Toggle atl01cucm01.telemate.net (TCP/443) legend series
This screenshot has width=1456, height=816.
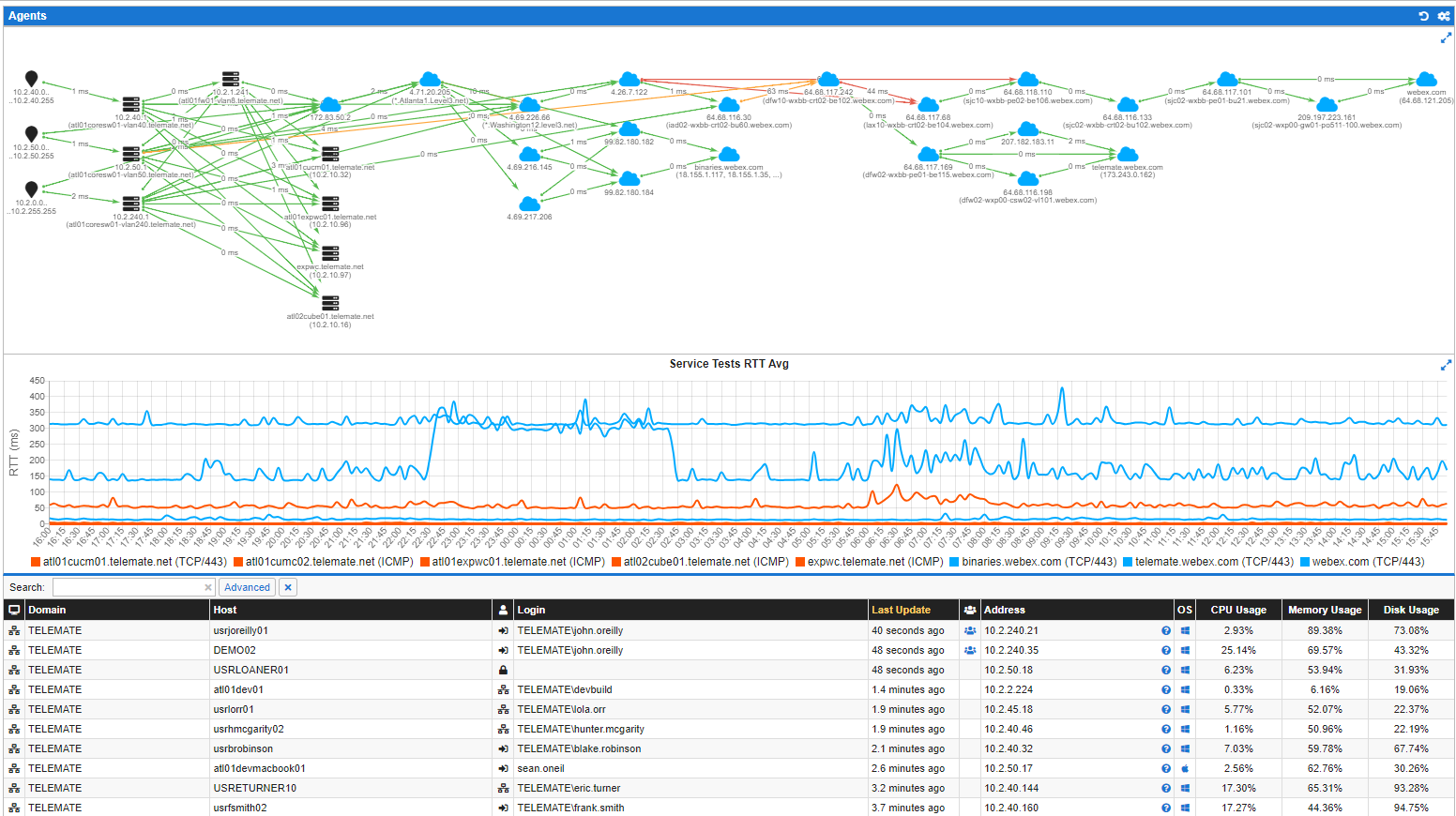point(129,562)
